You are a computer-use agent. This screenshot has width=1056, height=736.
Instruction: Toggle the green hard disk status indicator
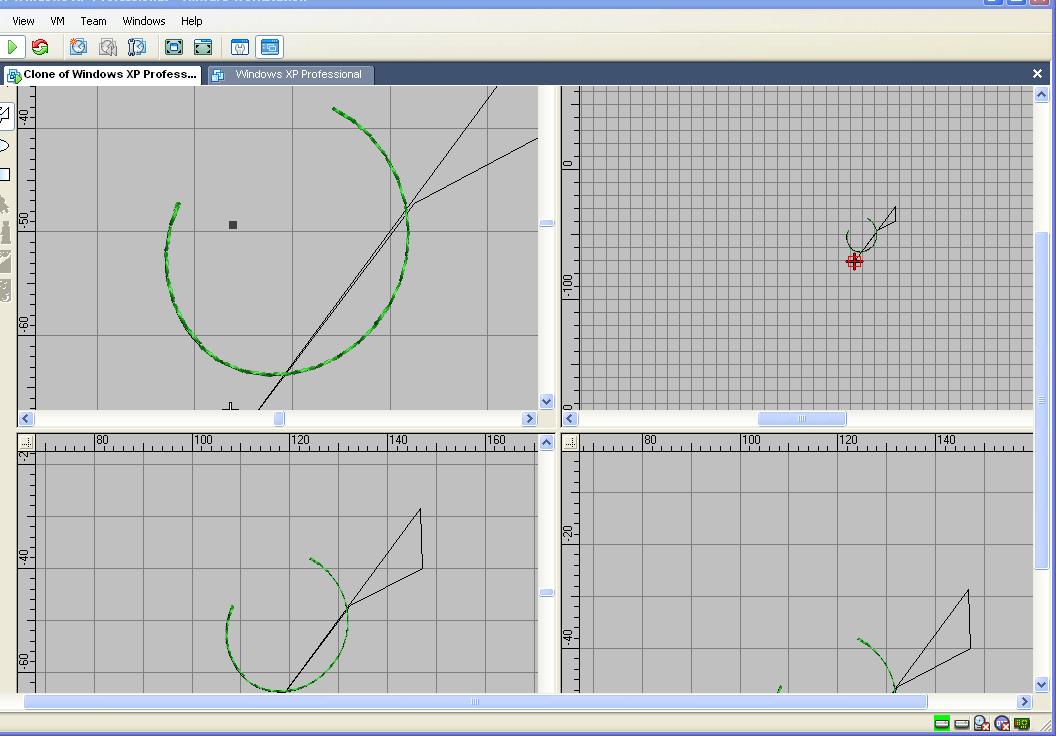(941, 723)
